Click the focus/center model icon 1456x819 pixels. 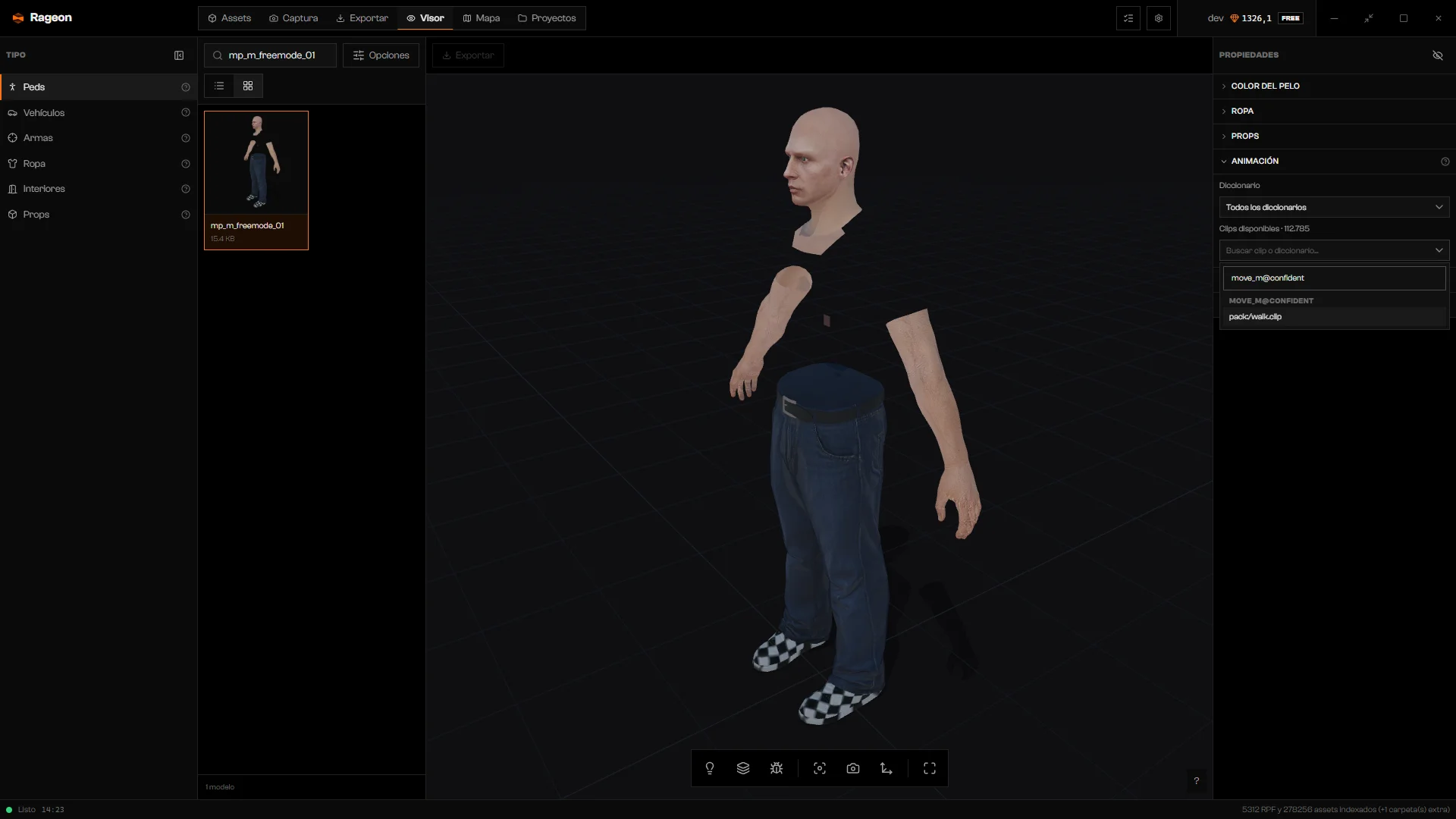coord(820,768)
